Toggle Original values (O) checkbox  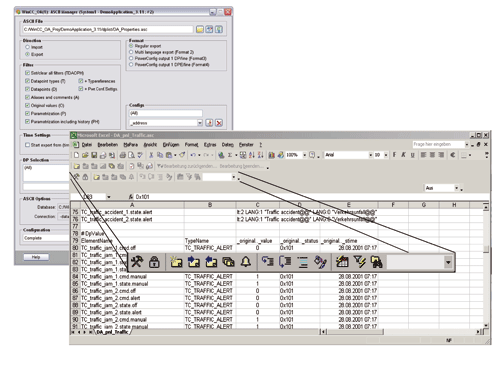(27, 105)
